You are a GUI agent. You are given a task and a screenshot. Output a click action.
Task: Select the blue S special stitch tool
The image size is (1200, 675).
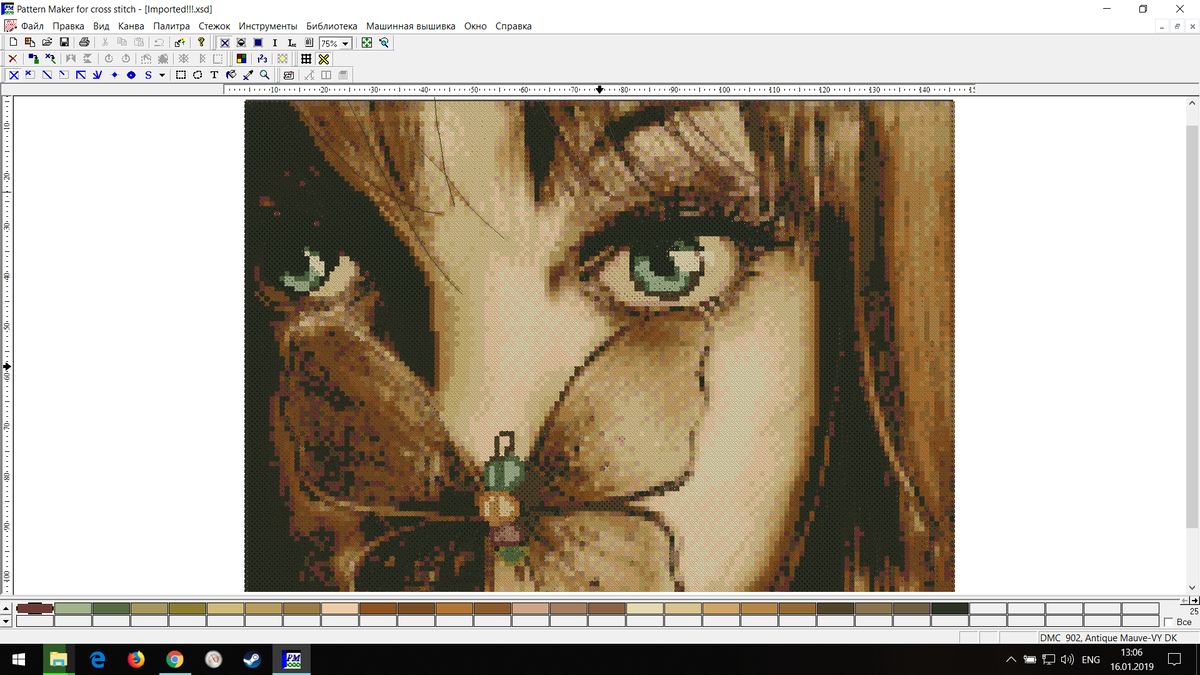click(148, 75)
